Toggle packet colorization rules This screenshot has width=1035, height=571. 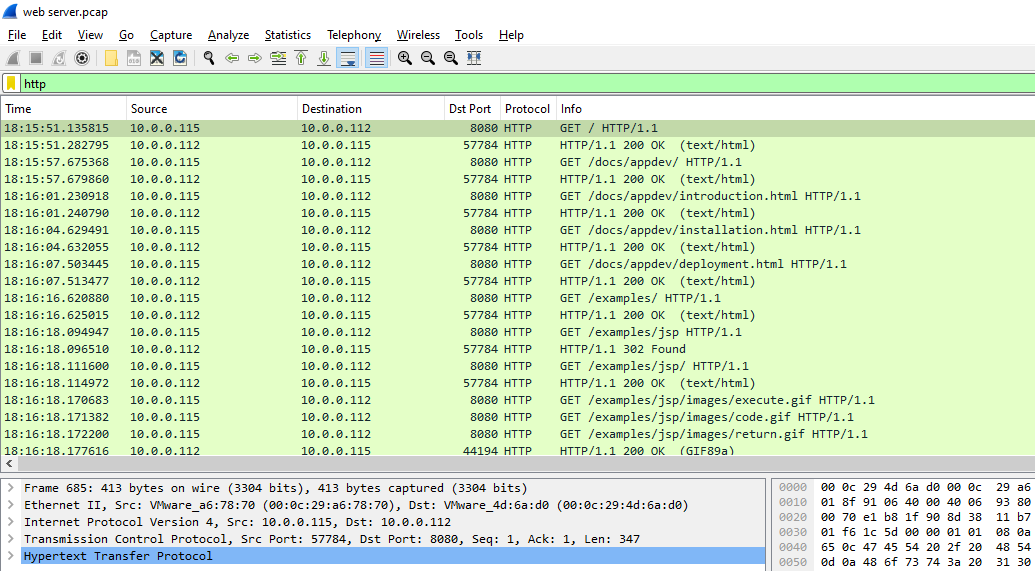tap(376, 58)
